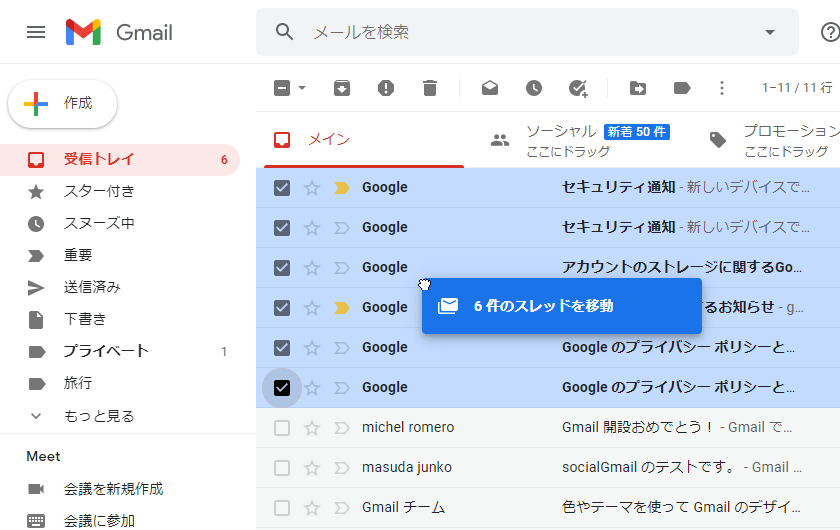This screenshot has height=530, width=840.
Task: Mark selected messages as read
Action: 490,88
